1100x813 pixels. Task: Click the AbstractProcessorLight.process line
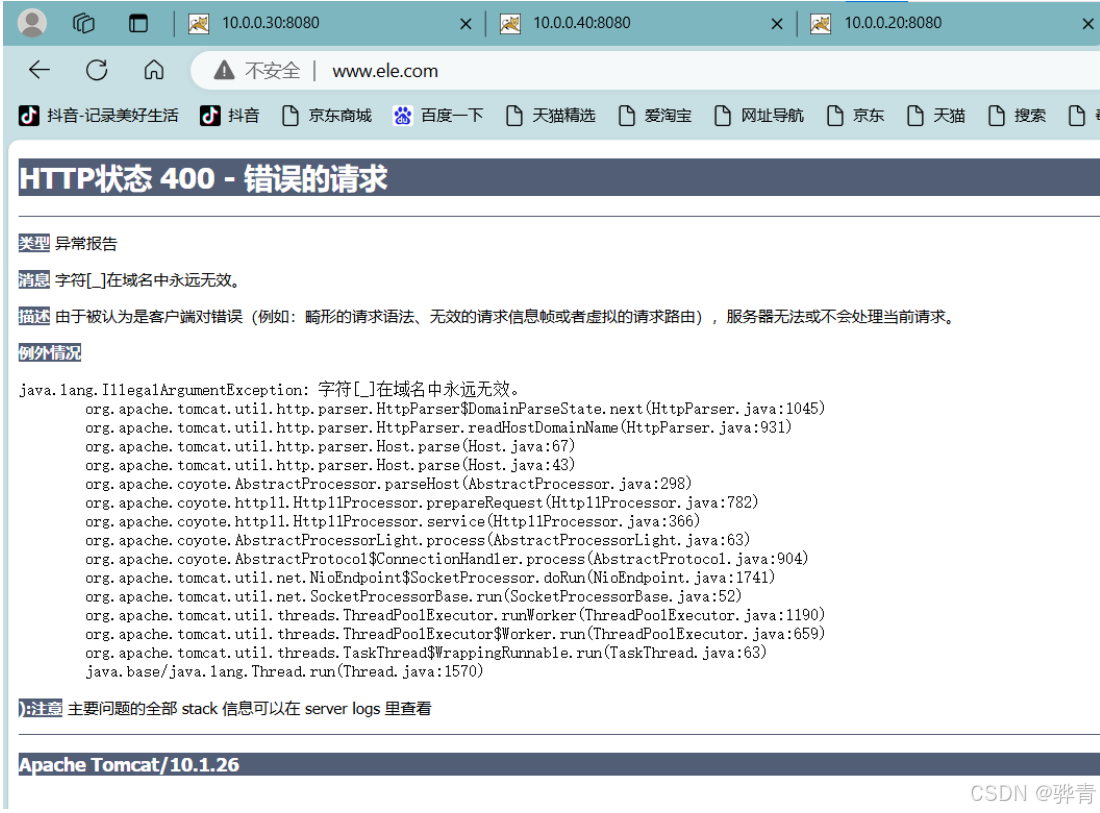[x=417, y=540]
